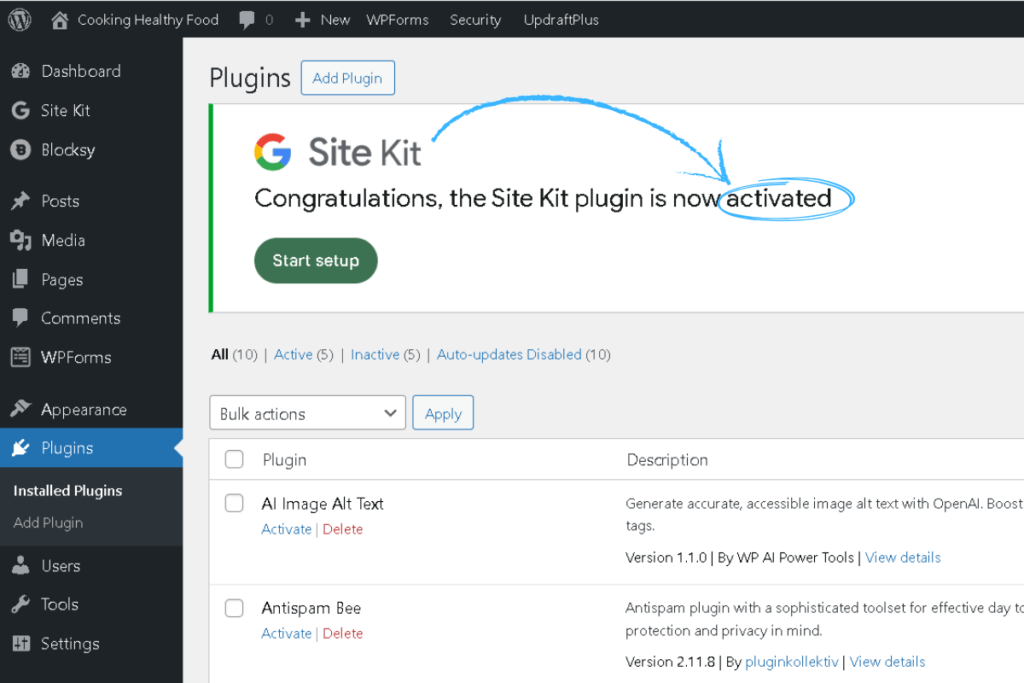Check the AI Image Alt Text plugin checkbox

coord(234,503)
